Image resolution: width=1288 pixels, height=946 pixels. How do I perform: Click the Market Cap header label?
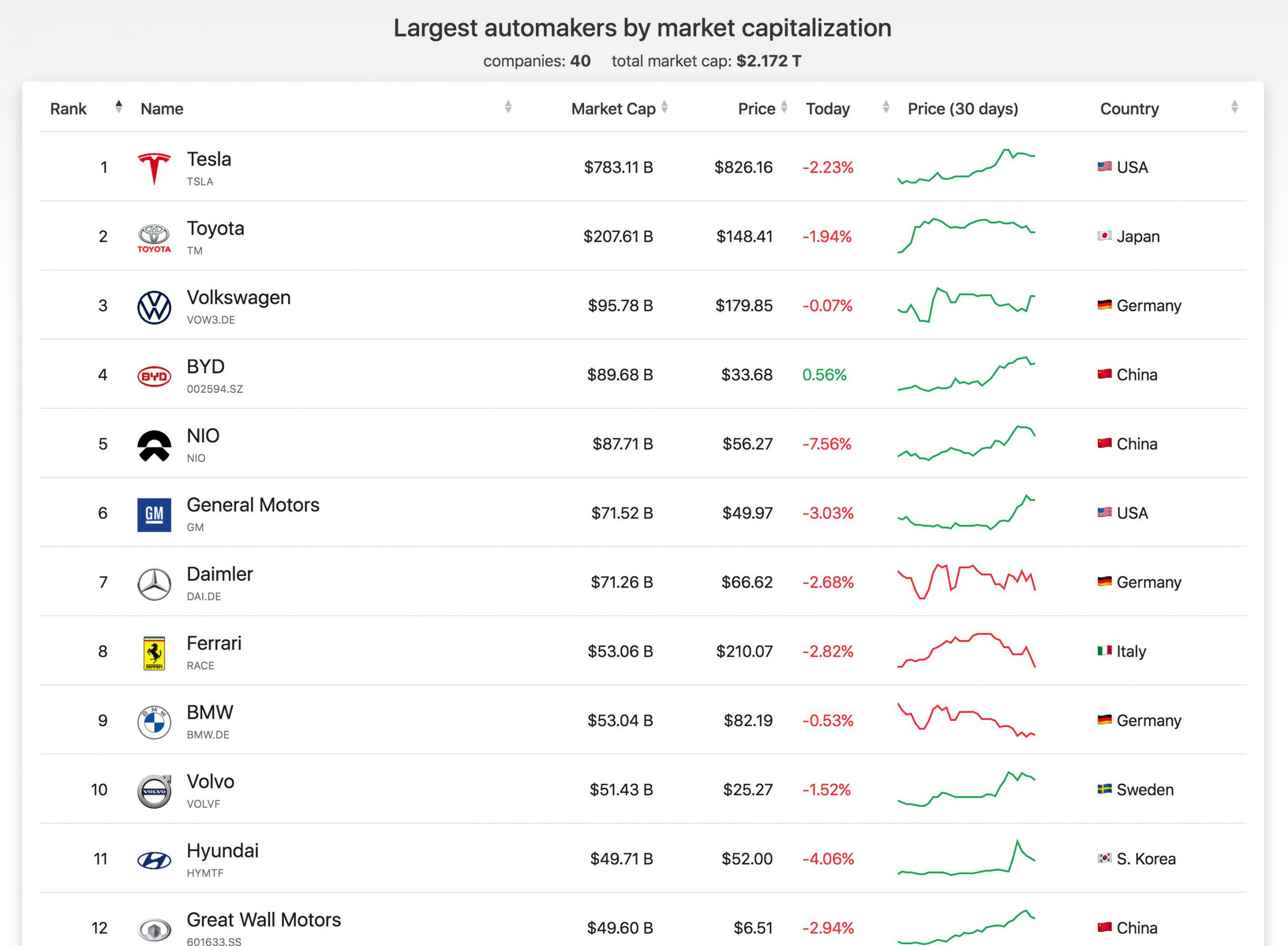click(613, 109)
